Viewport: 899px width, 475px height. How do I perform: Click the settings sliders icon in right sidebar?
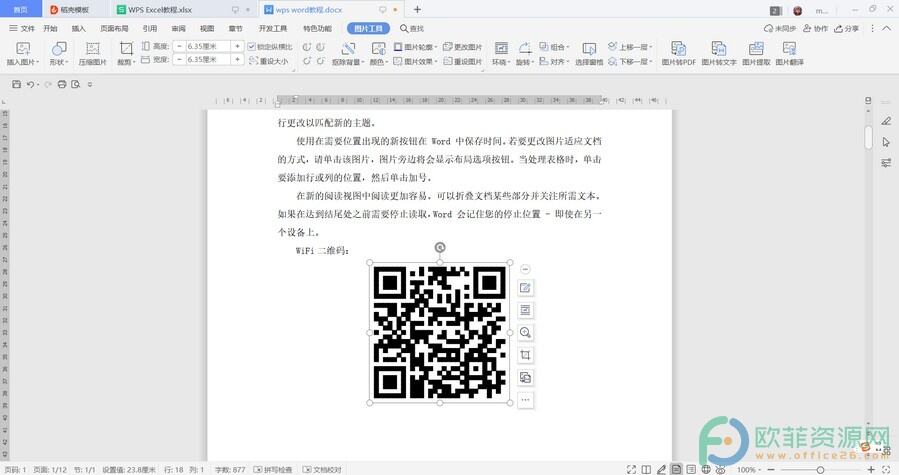886,163
